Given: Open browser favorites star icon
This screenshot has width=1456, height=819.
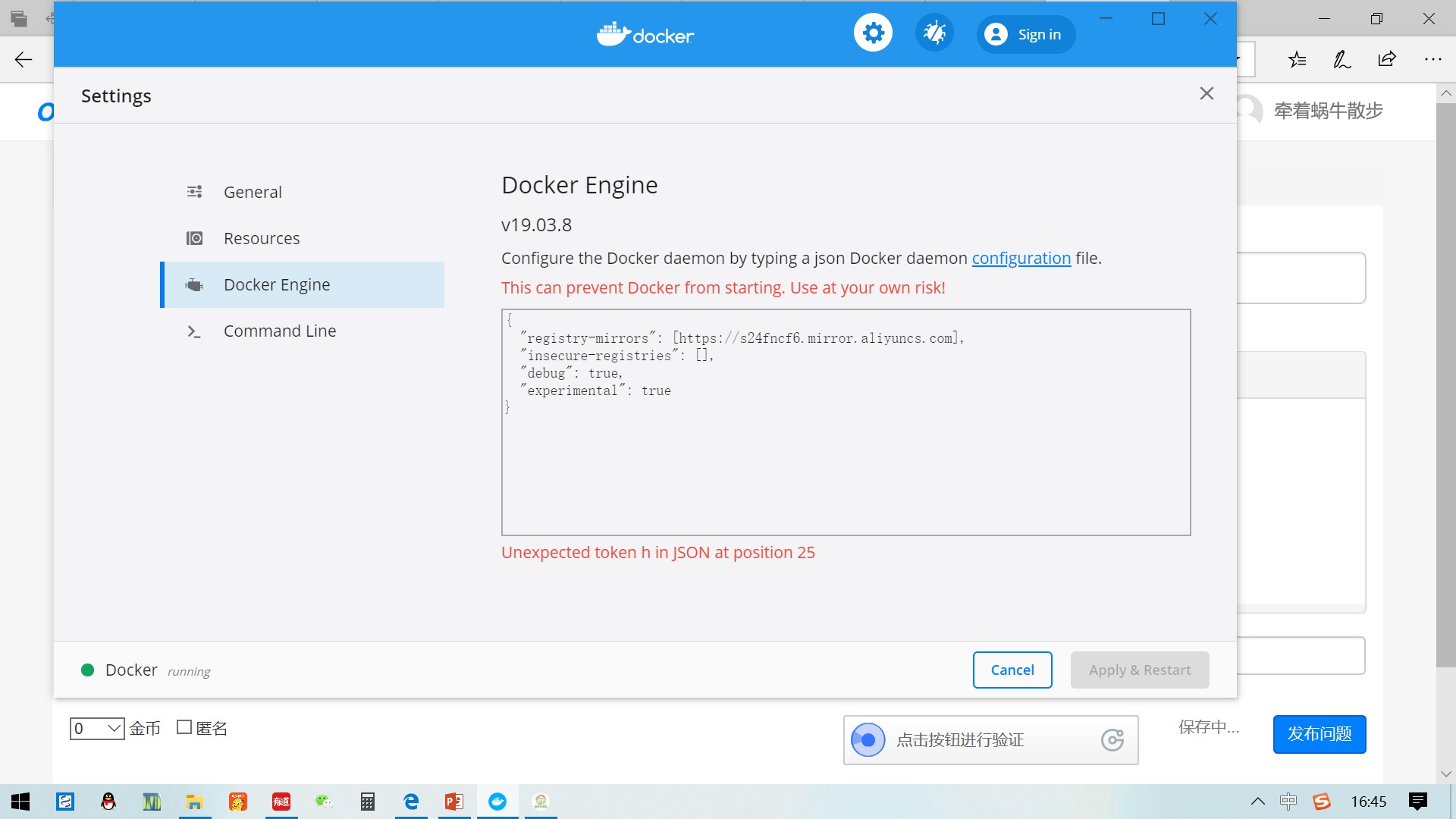Looking at the screenshot, I should (x=1297, y=59).
